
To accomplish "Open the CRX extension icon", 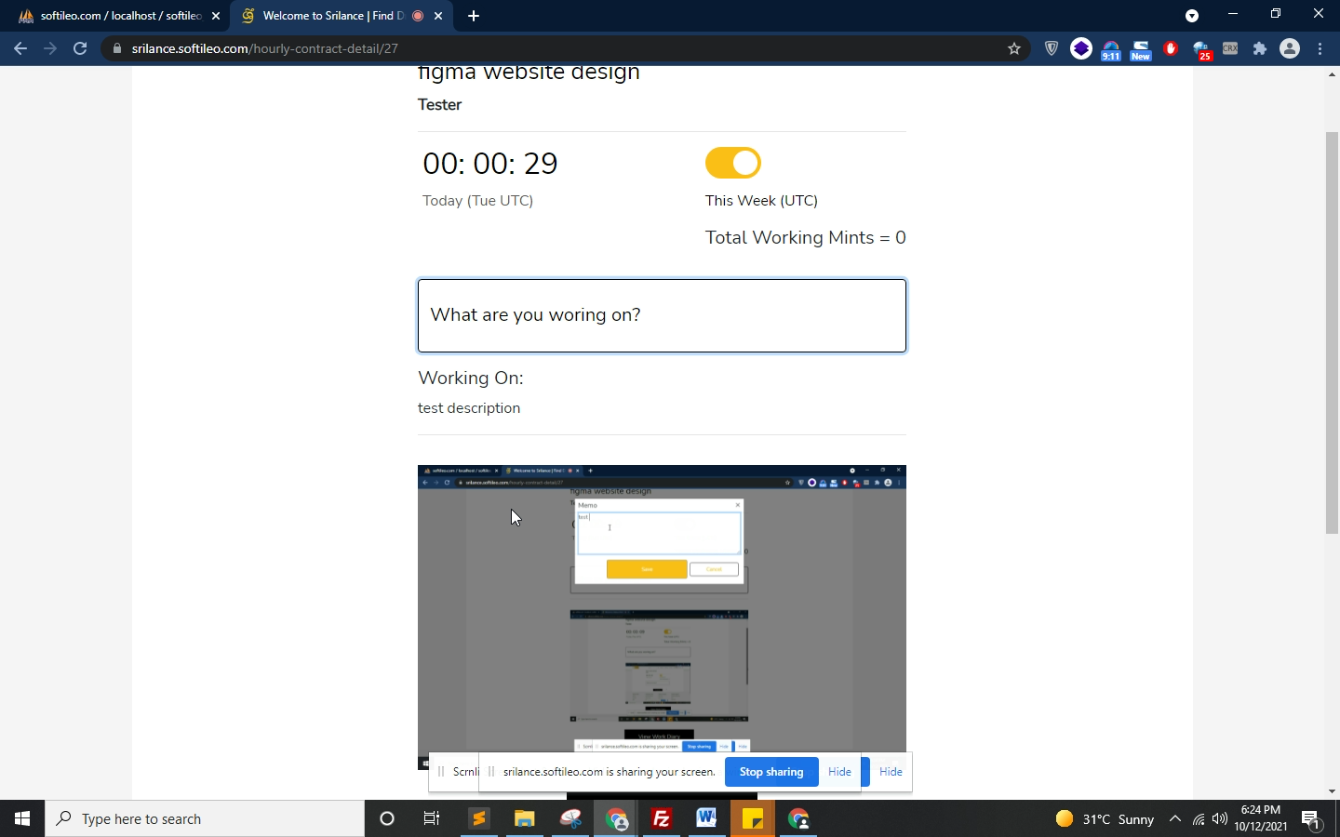I will [1230, 48].
